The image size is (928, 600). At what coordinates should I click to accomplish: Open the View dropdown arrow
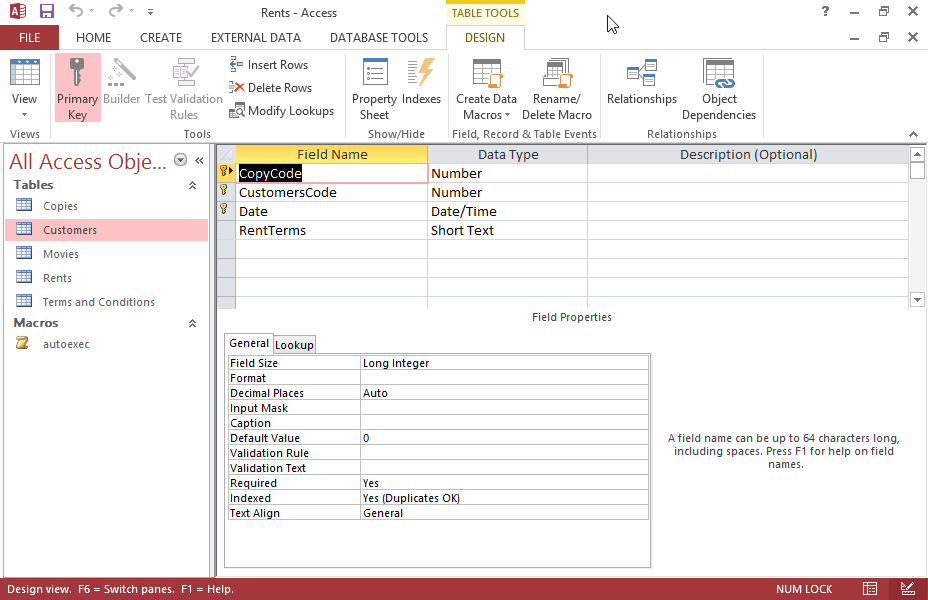(23, 114)
